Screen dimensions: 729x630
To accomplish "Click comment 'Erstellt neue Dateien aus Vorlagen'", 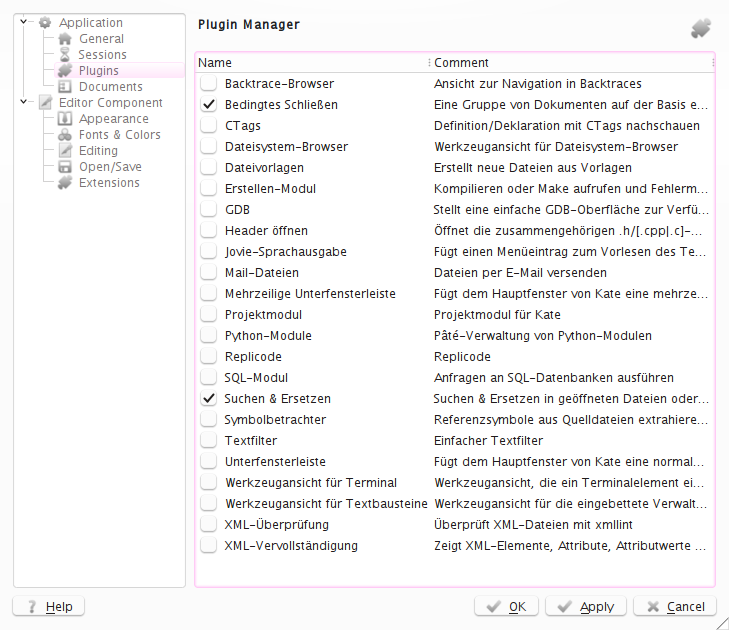I will [533, 168].
